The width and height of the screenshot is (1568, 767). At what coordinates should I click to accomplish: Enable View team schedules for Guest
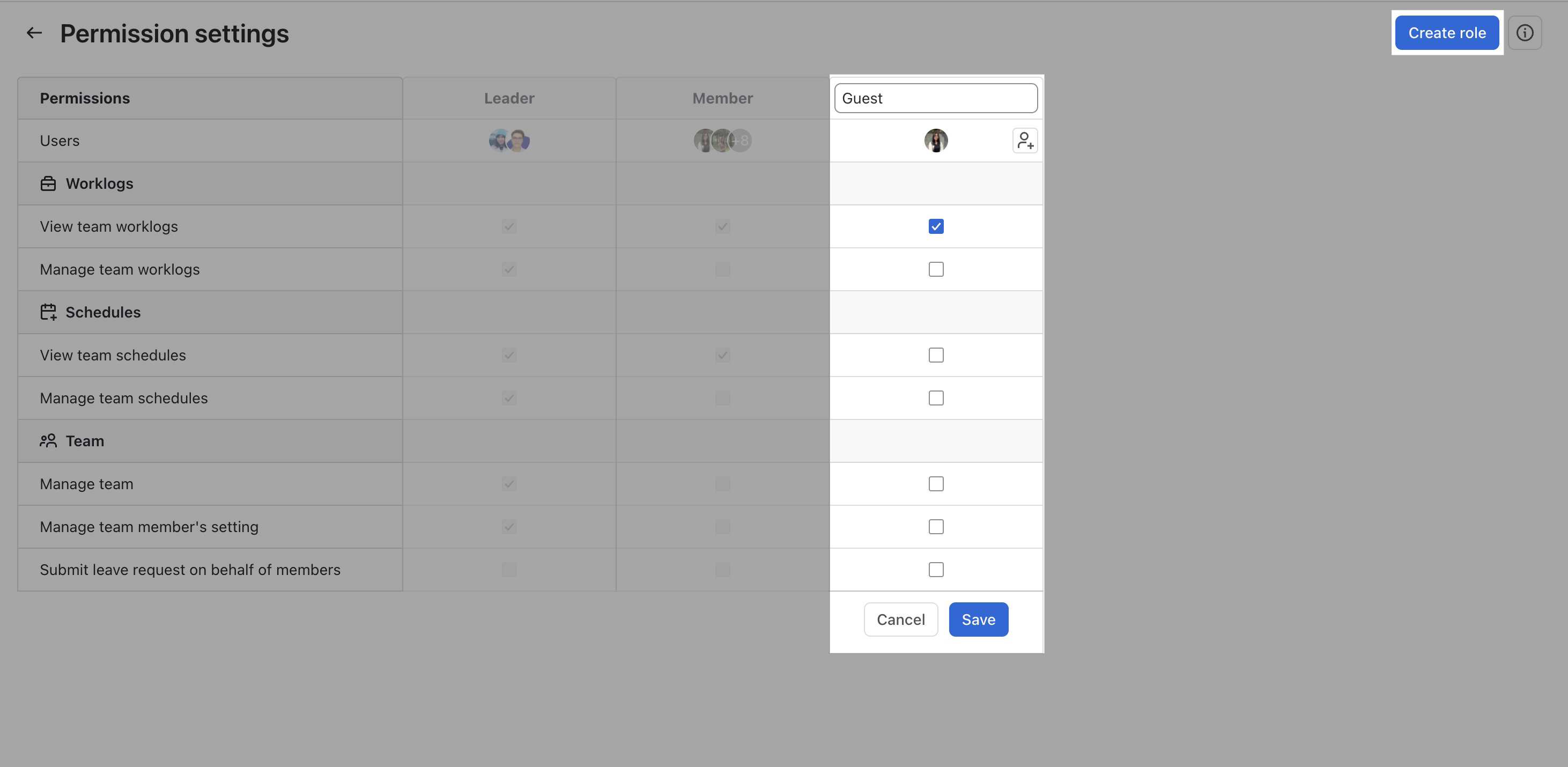click(936, 355)
